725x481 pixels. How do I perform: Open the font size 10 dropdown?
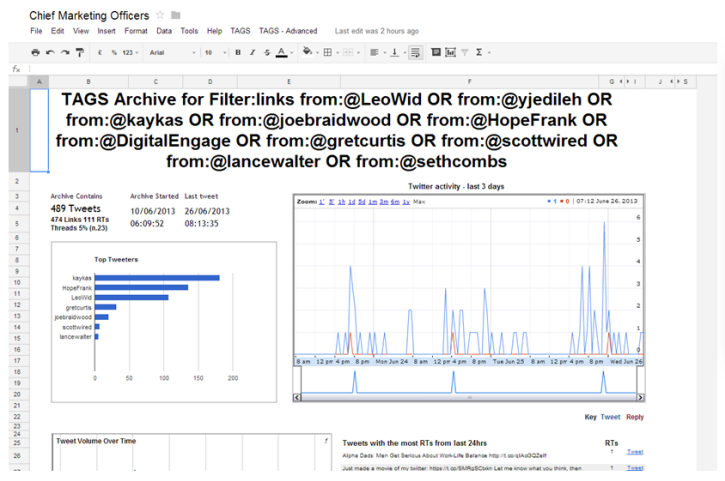point(214,52)
